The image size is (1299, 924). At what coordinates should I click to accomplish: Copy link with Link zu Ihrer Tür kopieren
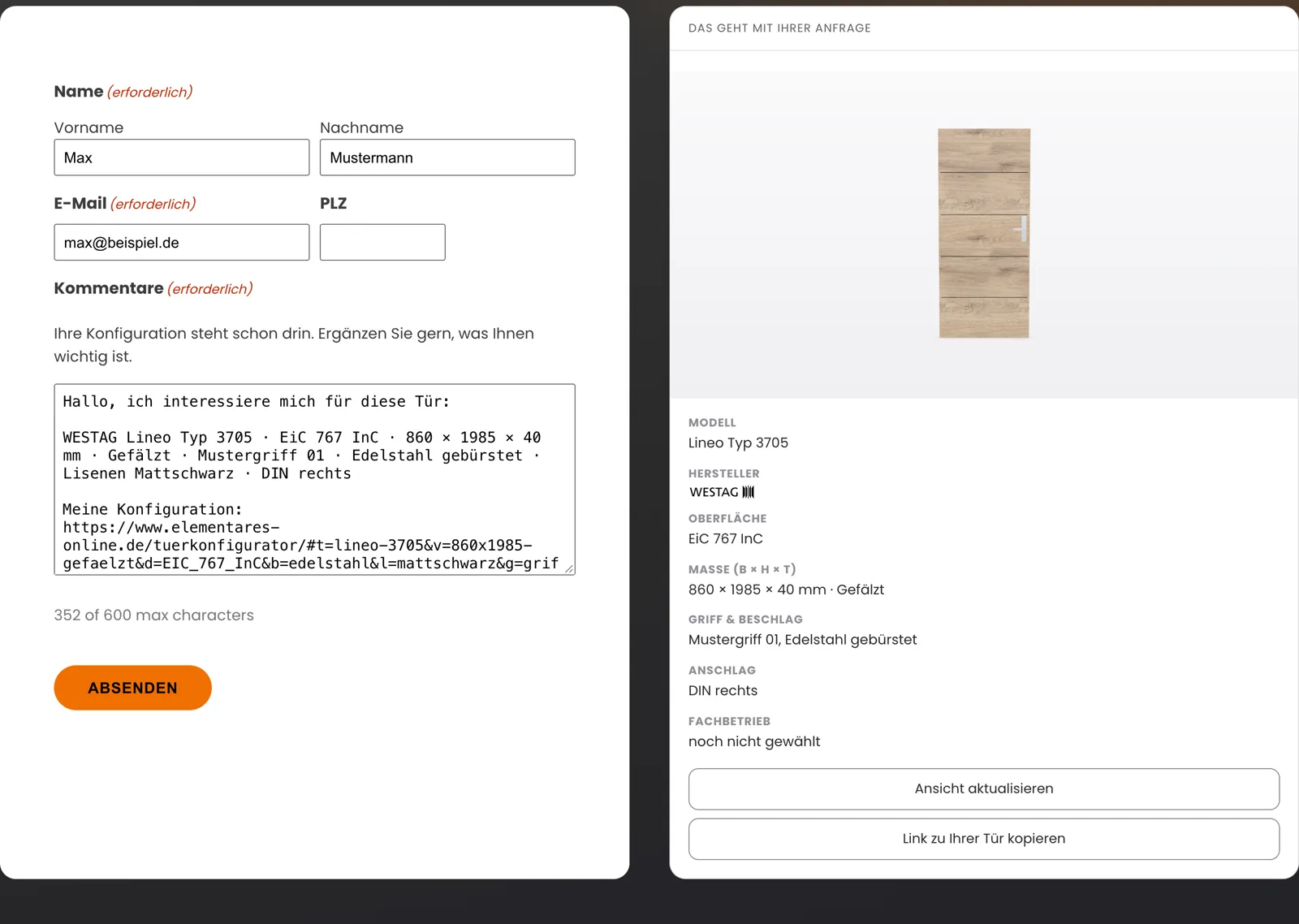pos(984,839)
